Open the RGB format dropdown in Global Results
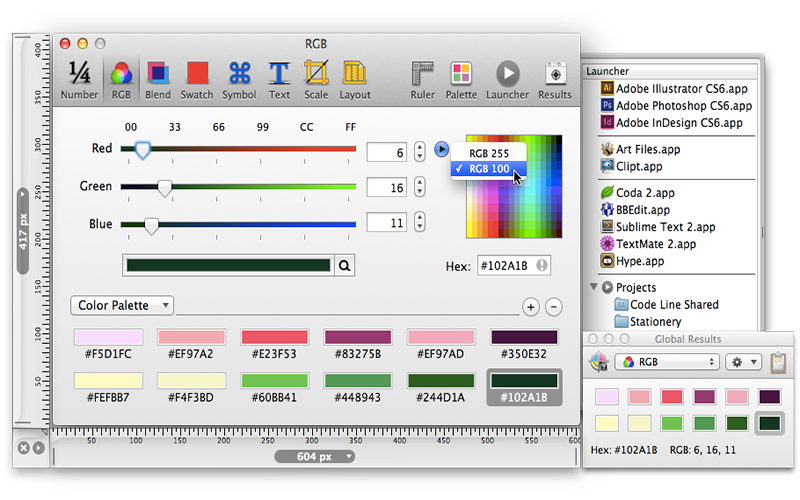The width and height of the screenshot is (800, 500). point(667,362)
